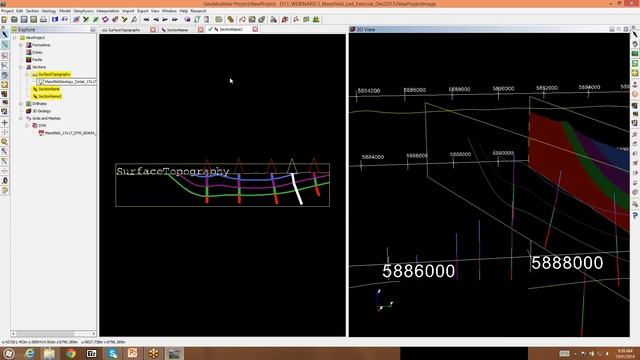This screenshot has width=640, height=360.
Task: Select Faults in the Explore tree
Action: (x=37, y=60)
